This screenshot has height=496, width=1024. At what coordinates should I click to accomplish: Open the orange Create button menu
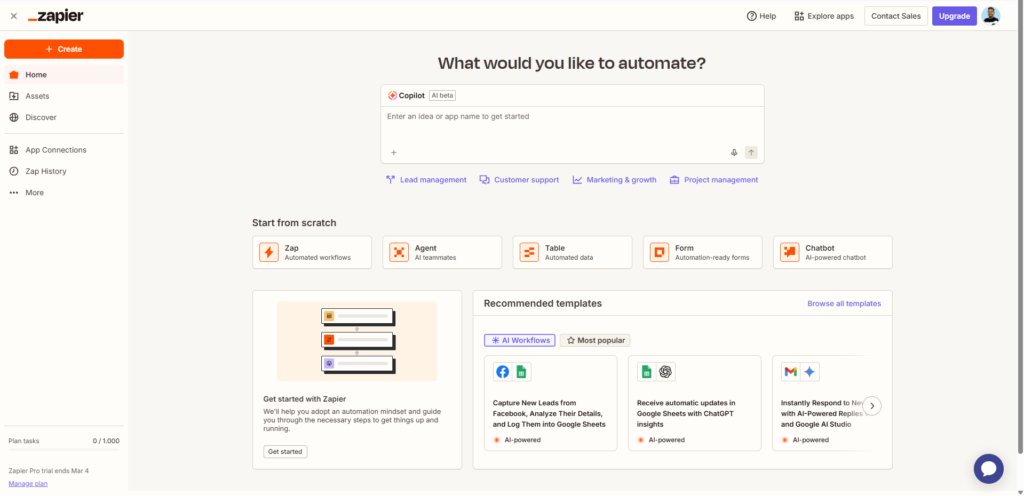64,49
